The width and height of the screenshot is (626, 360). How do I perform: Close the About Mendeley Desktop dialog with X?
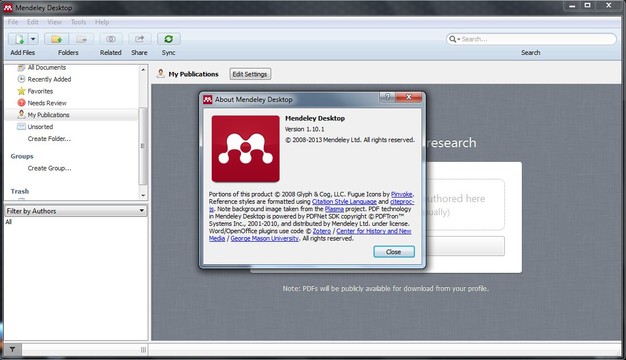[x=408, y=97]
